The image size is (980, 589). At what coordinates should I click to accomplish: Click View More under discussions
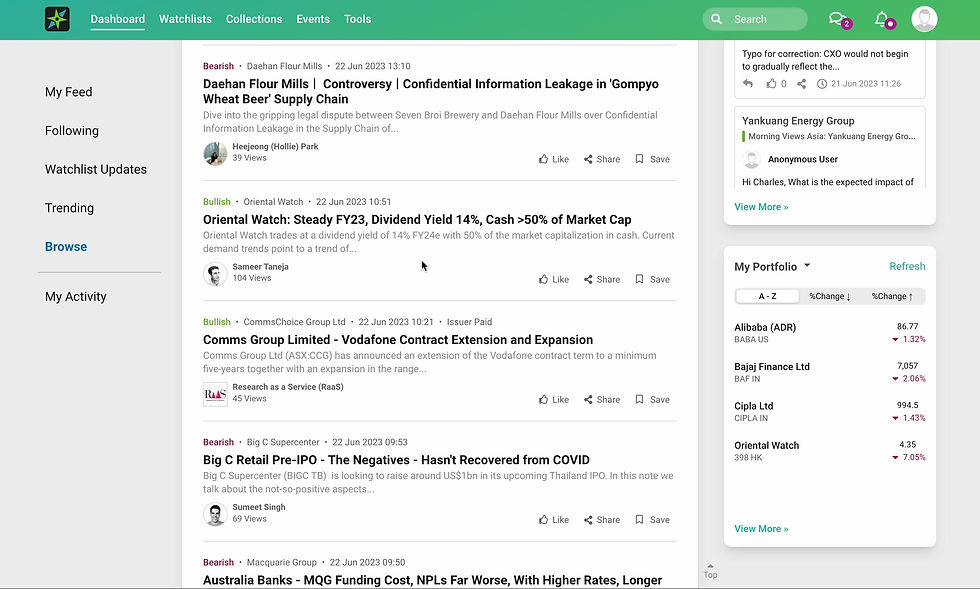[761, 207]
